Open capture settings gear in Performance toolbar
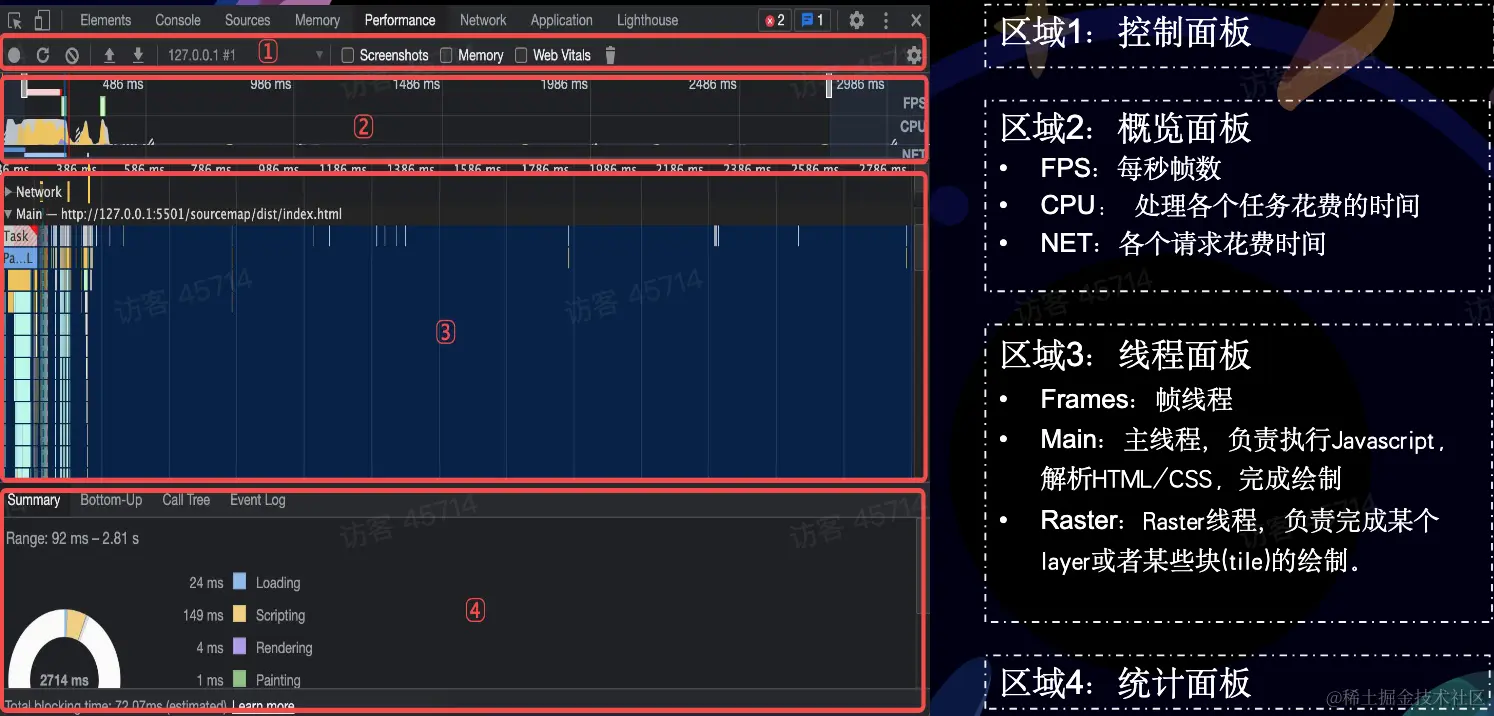 [913, 55]
